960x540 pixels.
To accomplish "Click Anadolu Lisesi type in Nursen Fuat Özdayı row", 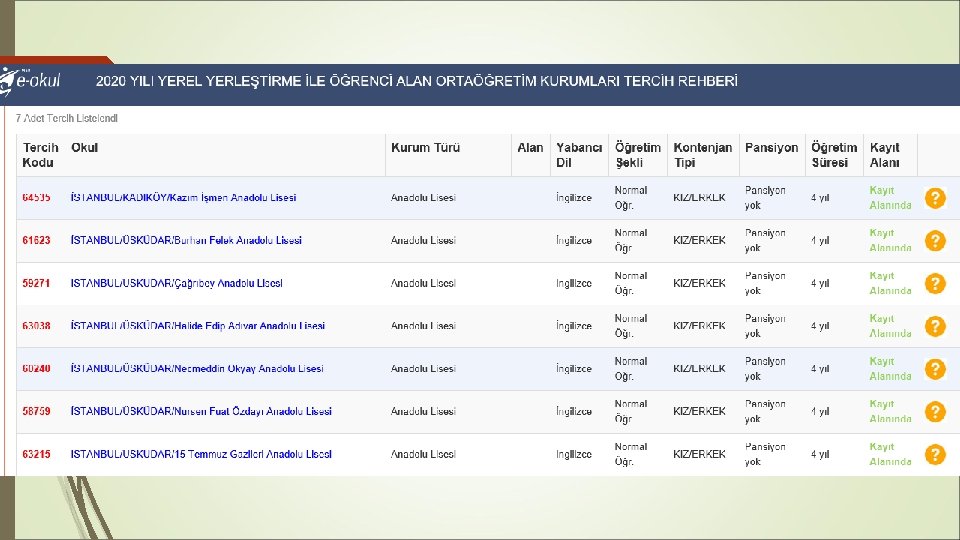I will click(x=423, y=411).
